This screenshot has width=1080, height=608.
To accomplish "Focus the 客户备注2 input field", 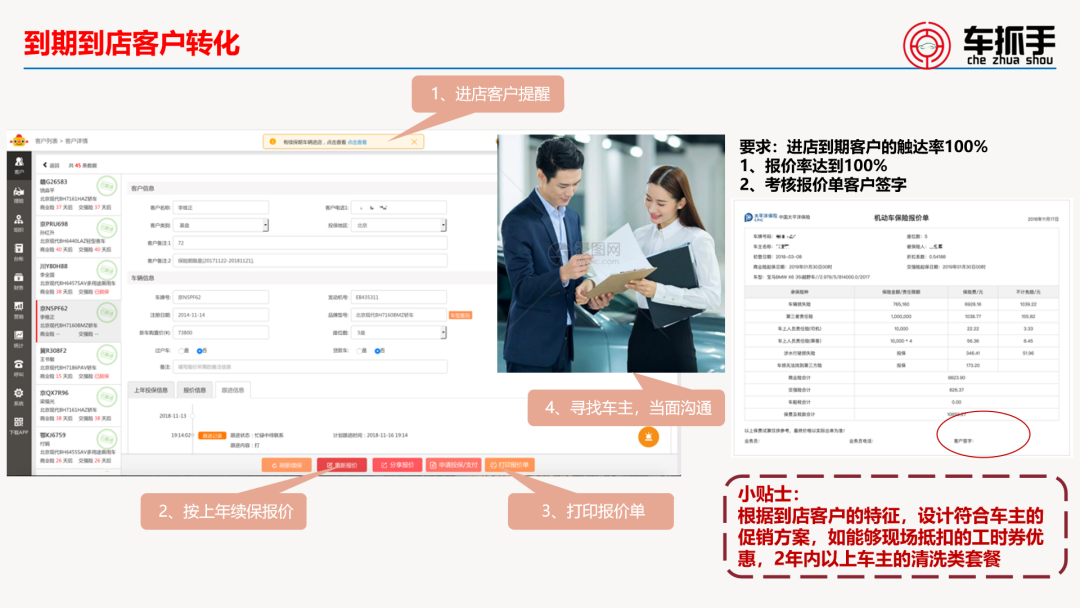I will coord(310,261).
